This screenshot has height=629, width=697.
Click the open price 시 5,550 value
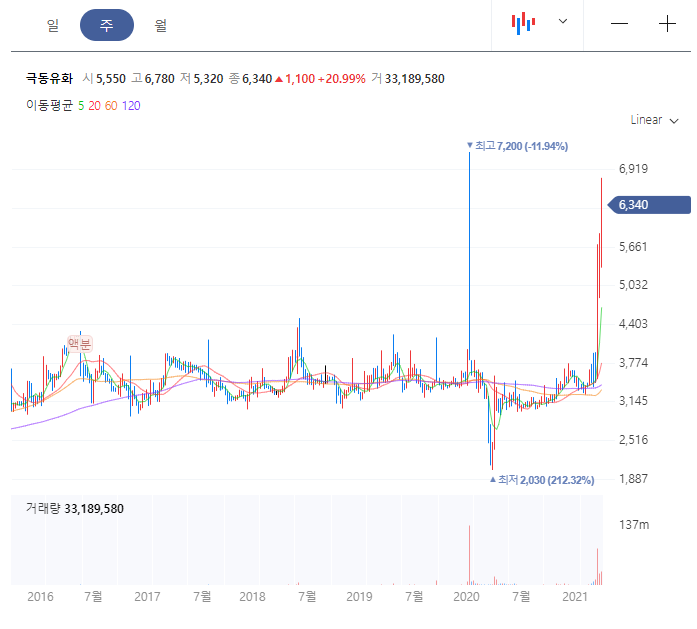click(104, 79)
